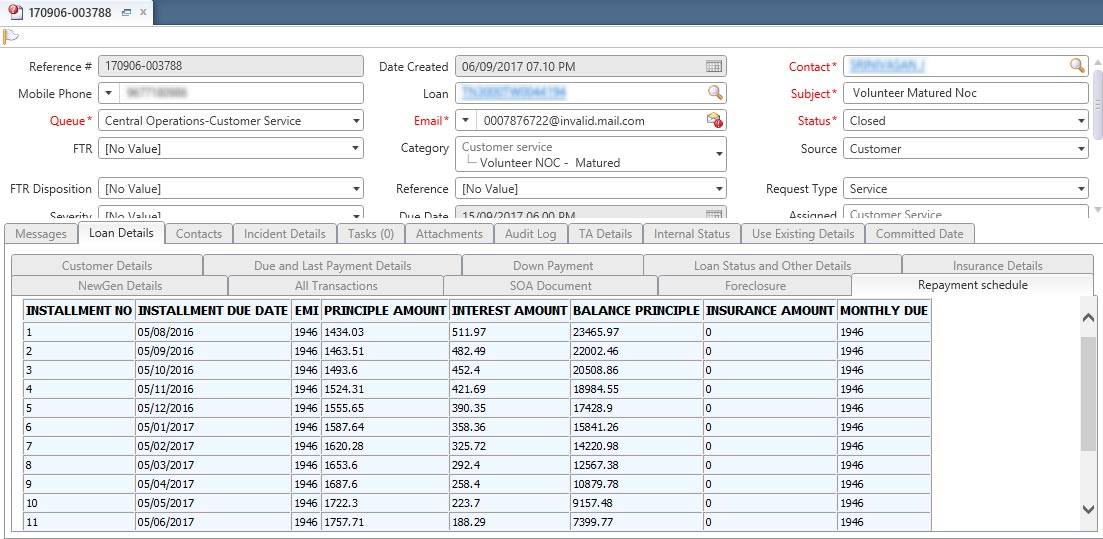Select balance cell 23465.97
The width and height of the screenshot is (1103, 539).
point(637,331)
